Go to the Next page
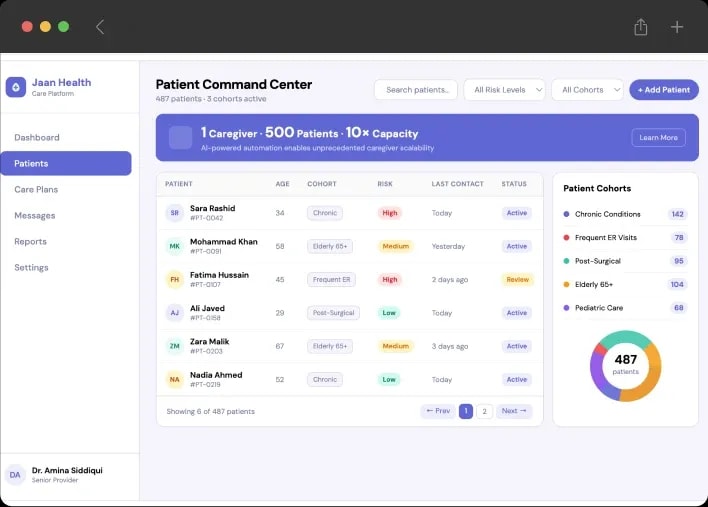708x507 pixels. tap(514, 411)
